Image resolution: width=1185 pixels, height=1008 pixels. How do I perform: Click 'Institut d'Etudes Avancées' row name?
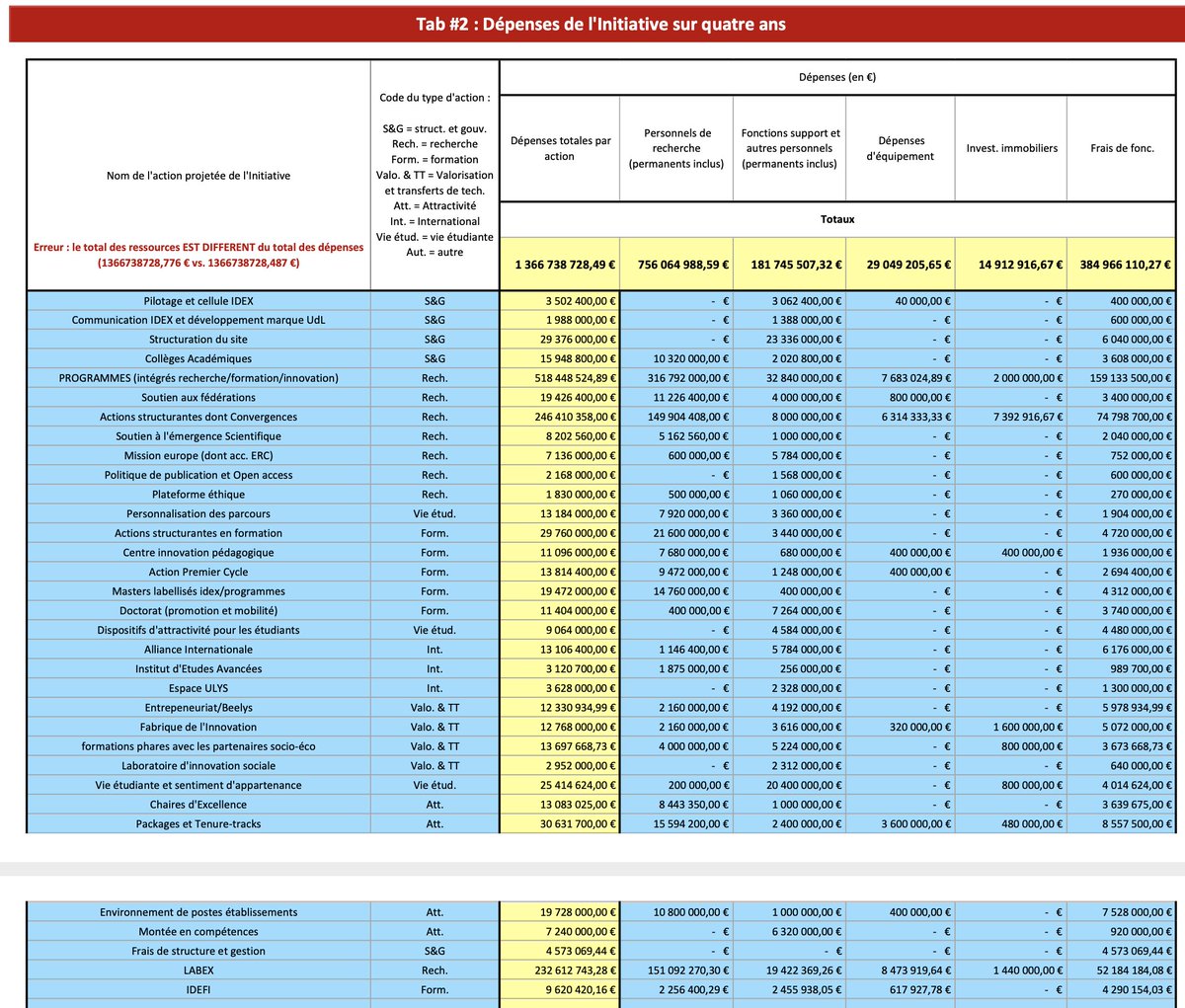click(198, 669)
